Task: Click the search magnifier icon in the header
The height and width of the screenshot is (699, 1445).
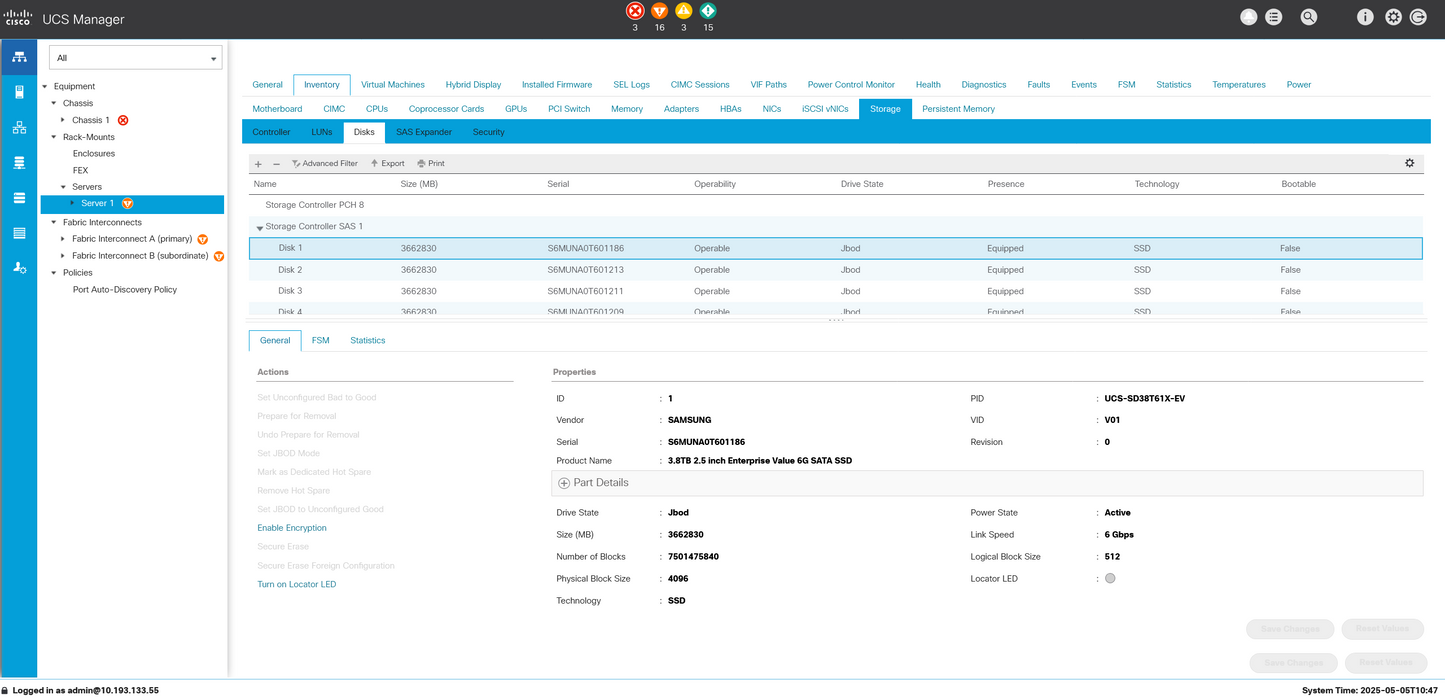Action: [1308, 17]
